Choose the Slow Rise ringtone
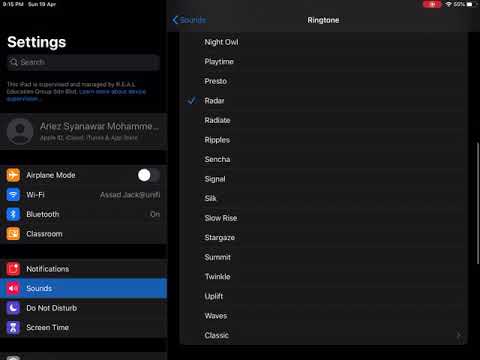480x360 pixels. 323,218
